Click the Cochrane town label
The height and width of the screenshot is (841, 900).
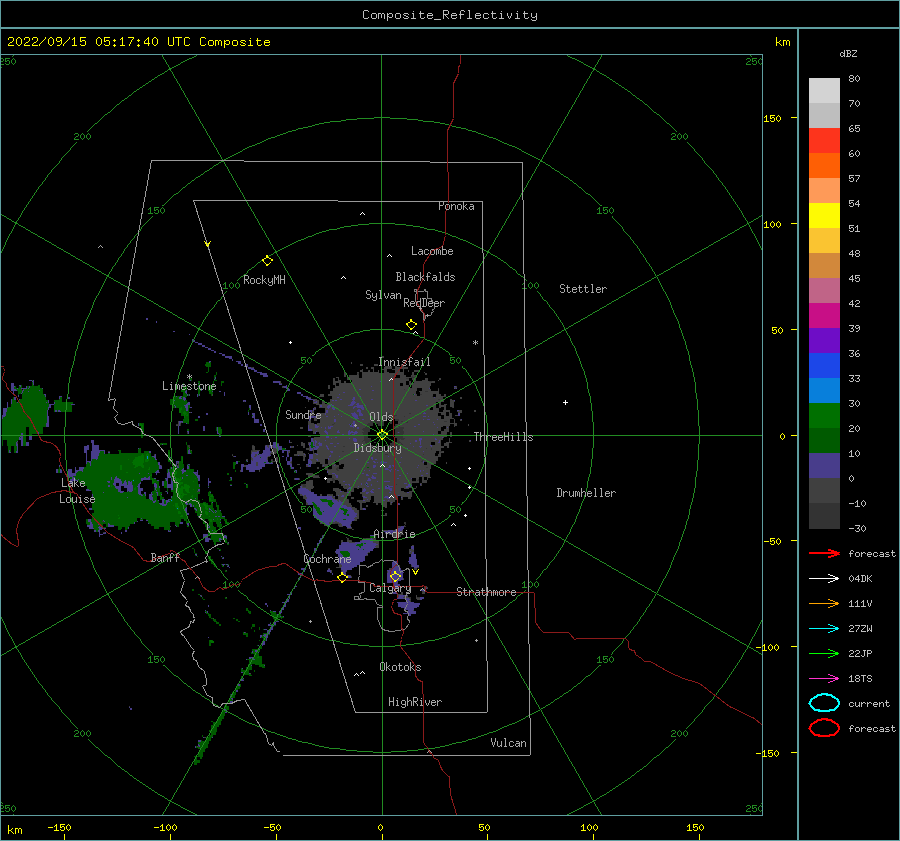pos(327,559)
